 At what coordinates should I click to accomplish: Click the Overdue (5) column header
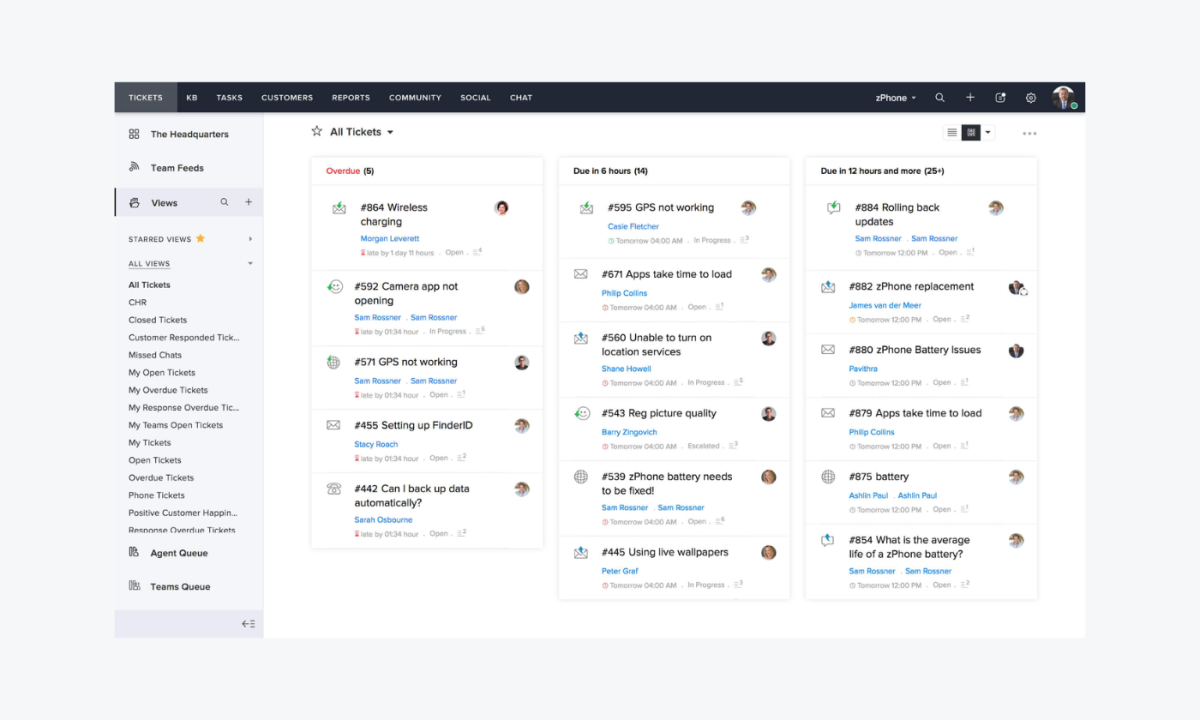(350, 171)
